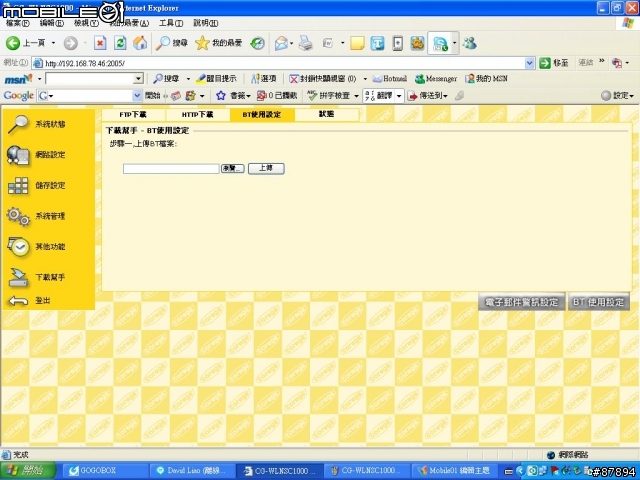
Task: Open the Back button history arrow
Action: (53, 43)
